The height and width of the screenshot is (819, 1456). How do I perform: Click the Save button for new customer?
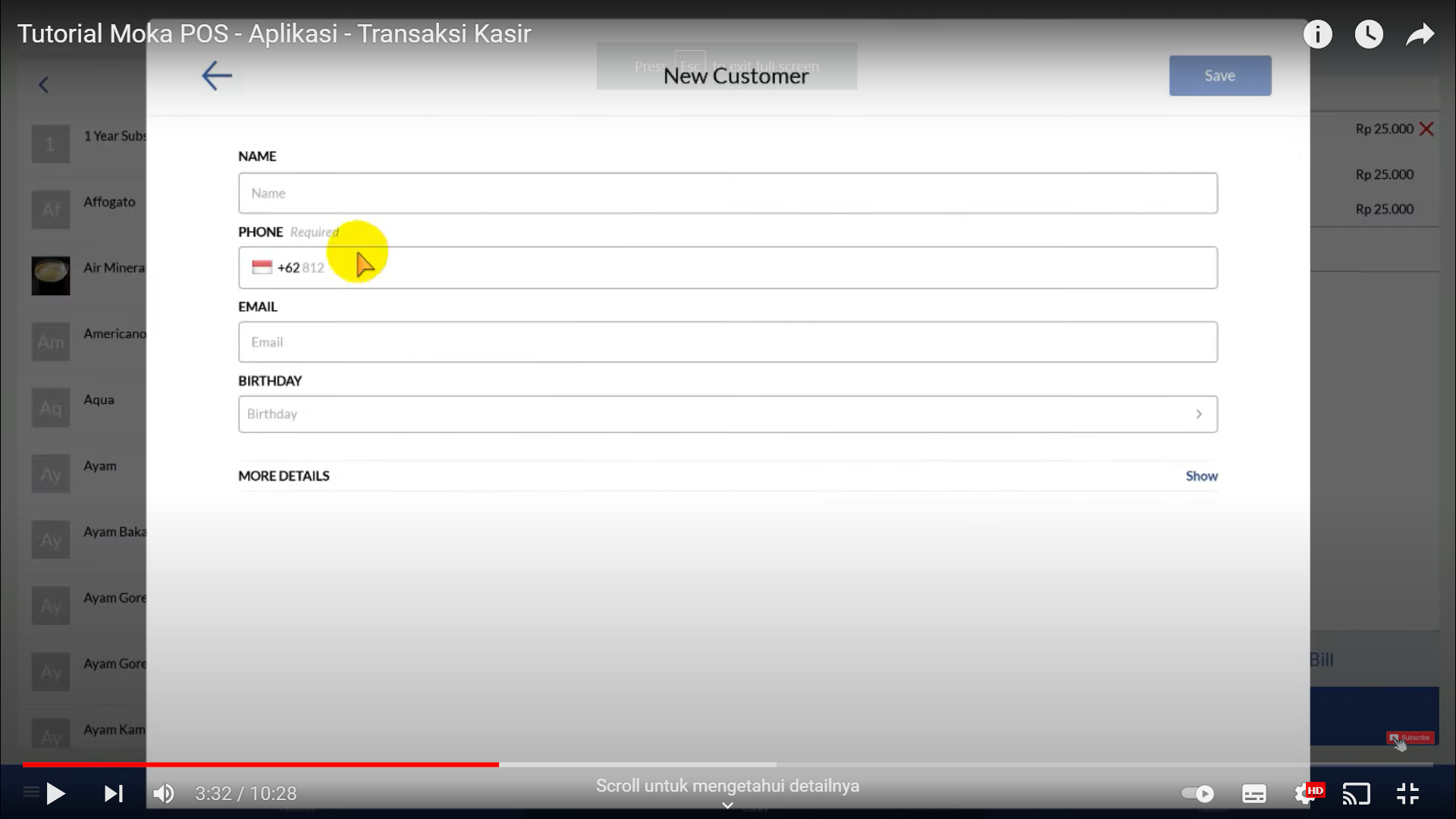point(1220,75)
